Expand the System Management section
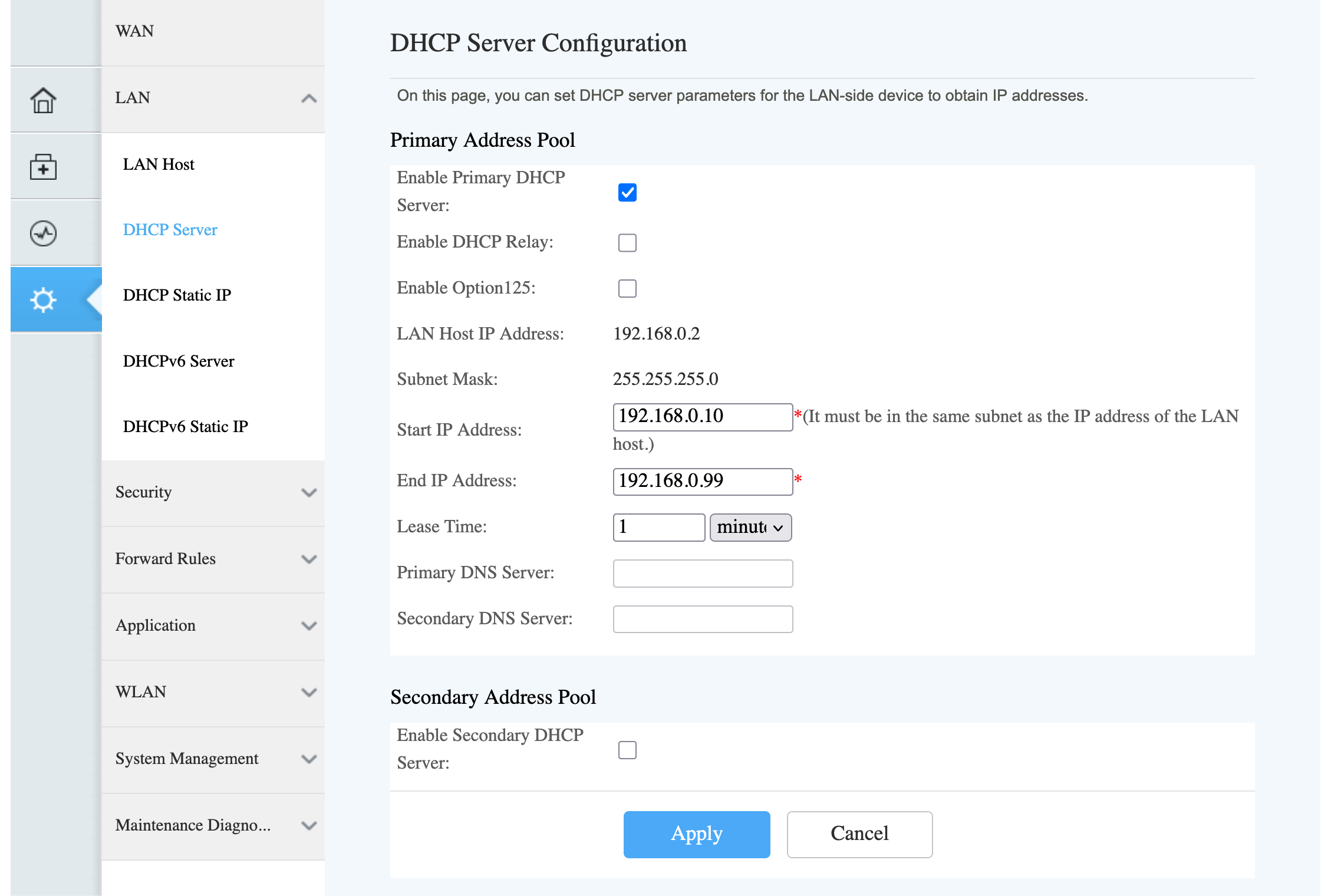Viewport: 1331px width, 896px height. click(213, 759)
